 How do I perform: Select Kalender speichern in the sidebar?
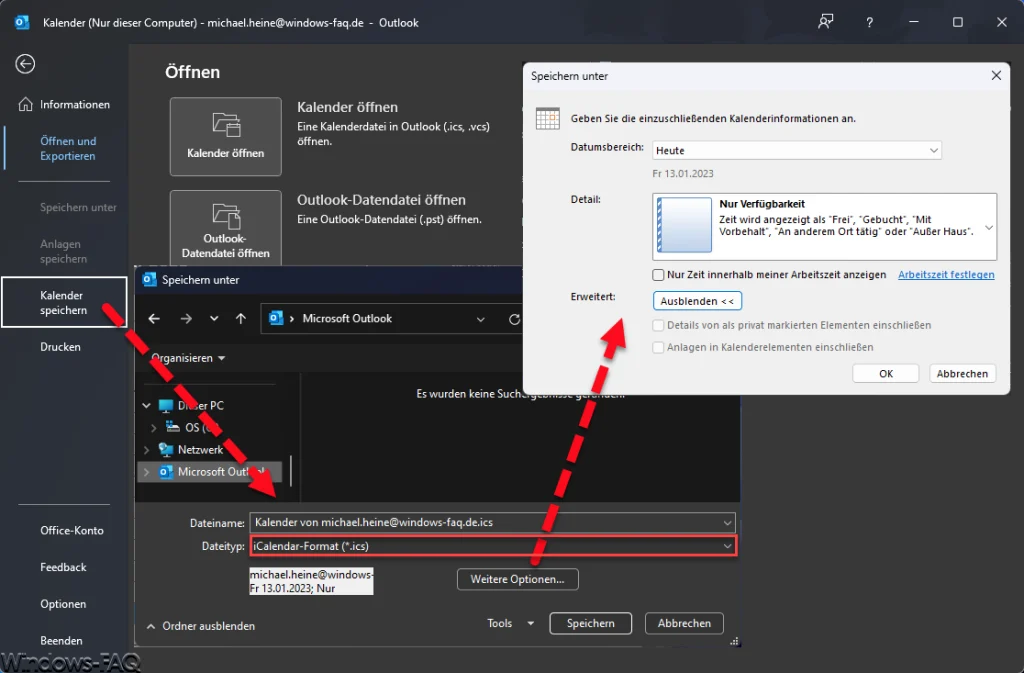64,302
